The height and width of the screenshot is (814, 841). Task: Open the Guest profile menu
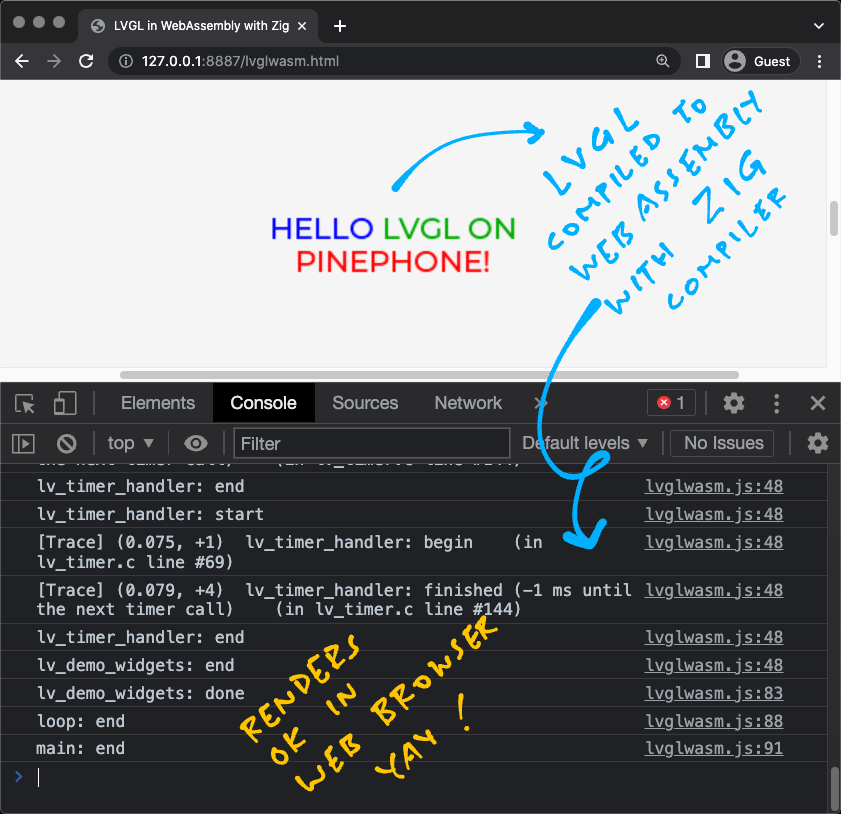[760, 61]
